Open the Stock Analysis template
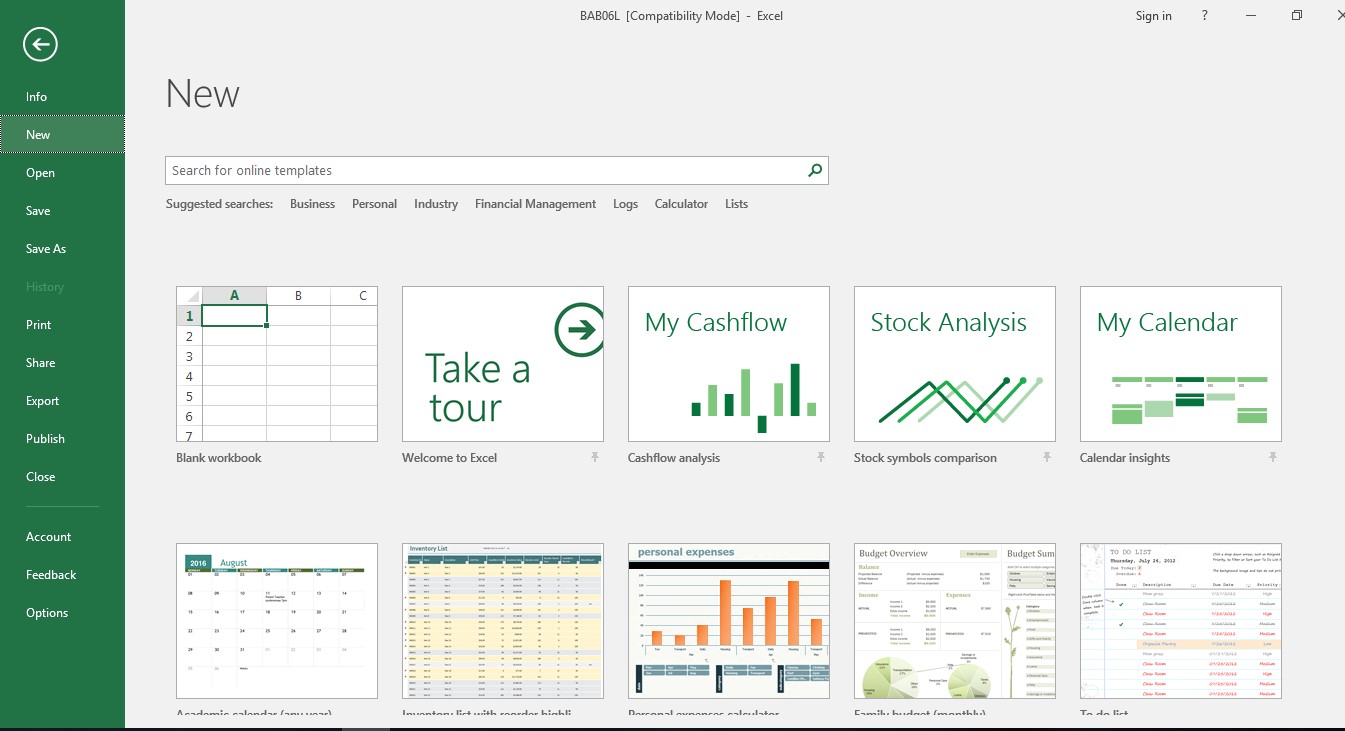 coord(955,364)
